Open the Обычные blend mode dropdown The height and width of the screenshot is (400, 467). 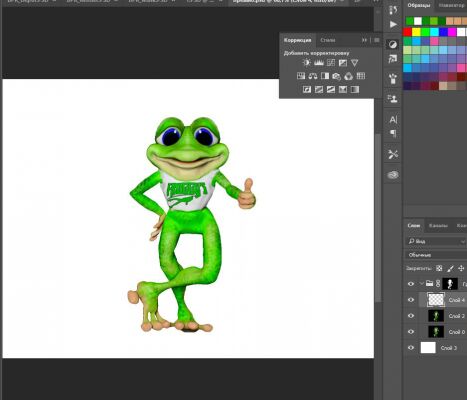click(x=436, y=255)
